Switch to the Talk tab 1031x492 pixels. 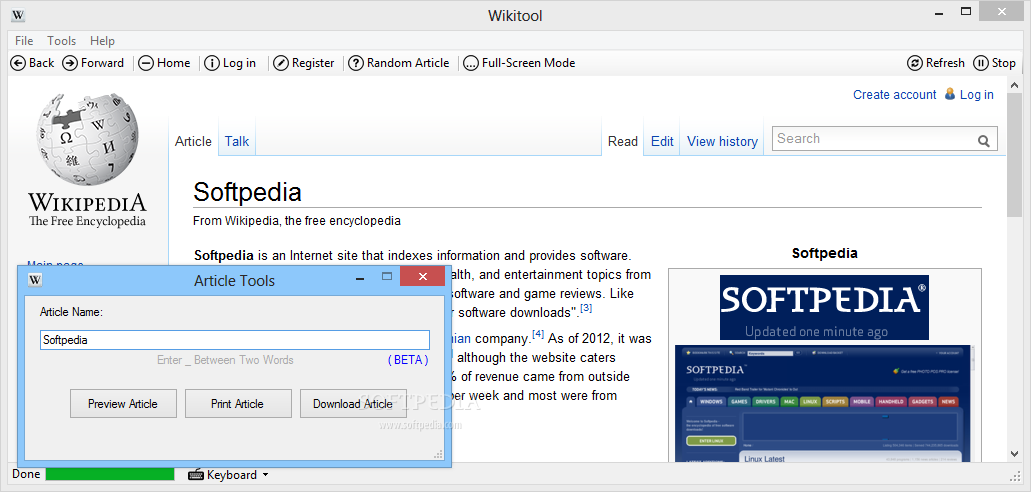[x=237, y=141]
